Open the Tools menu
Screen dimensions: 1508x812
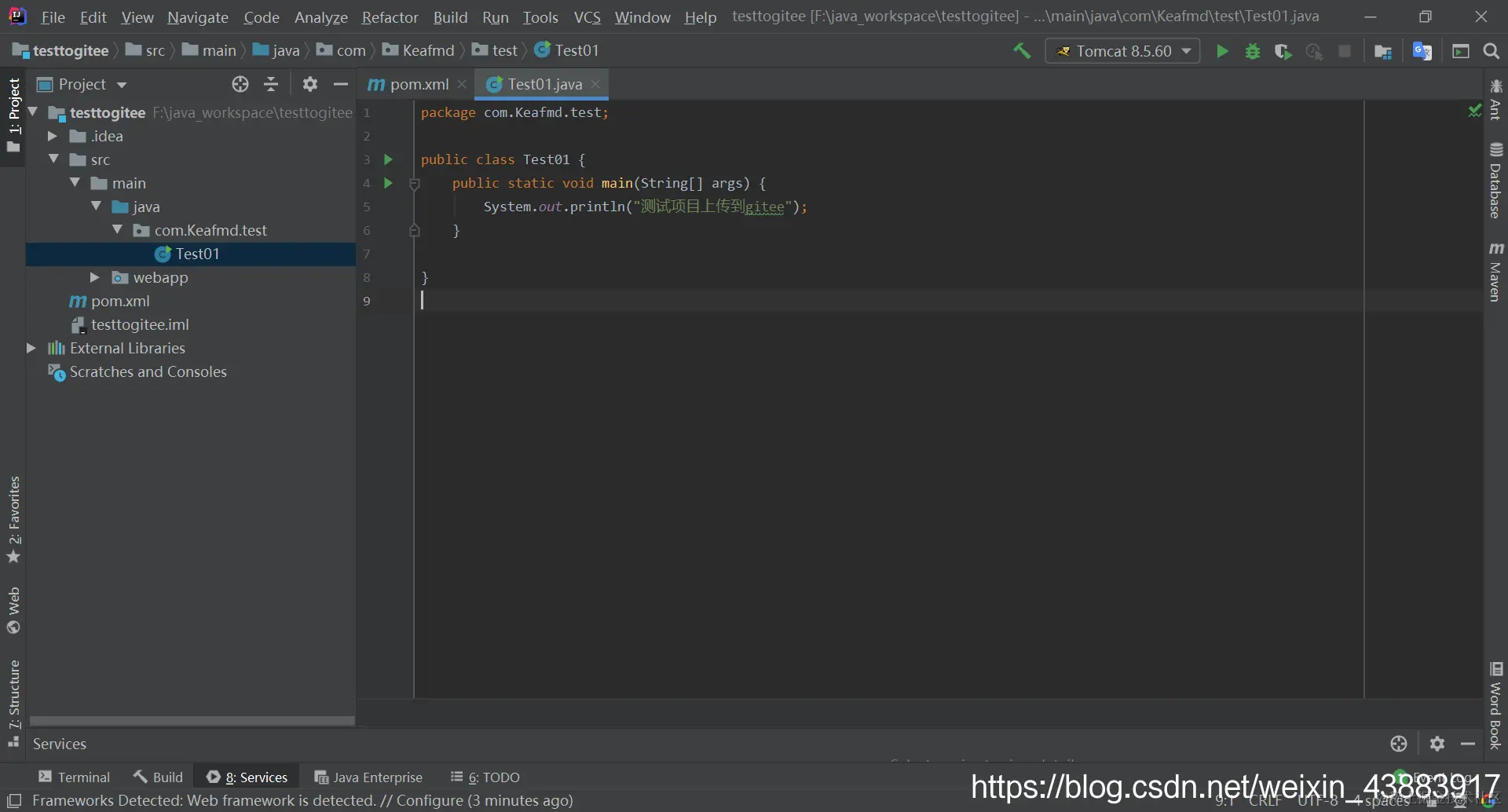coord(540,17)
